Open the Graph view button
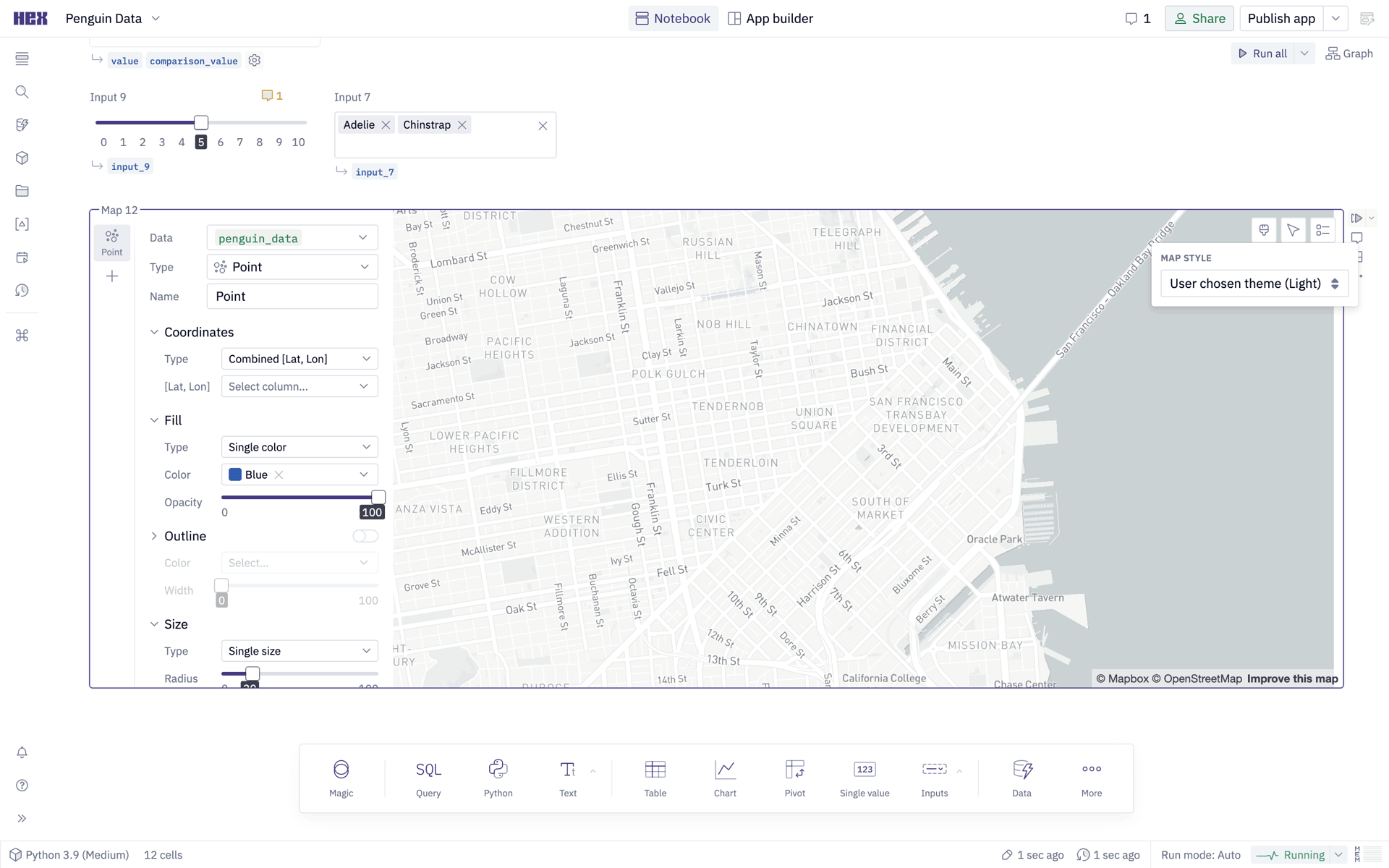The height and width of the screenshot is (868, 1389). click(x=1349, y=54)
